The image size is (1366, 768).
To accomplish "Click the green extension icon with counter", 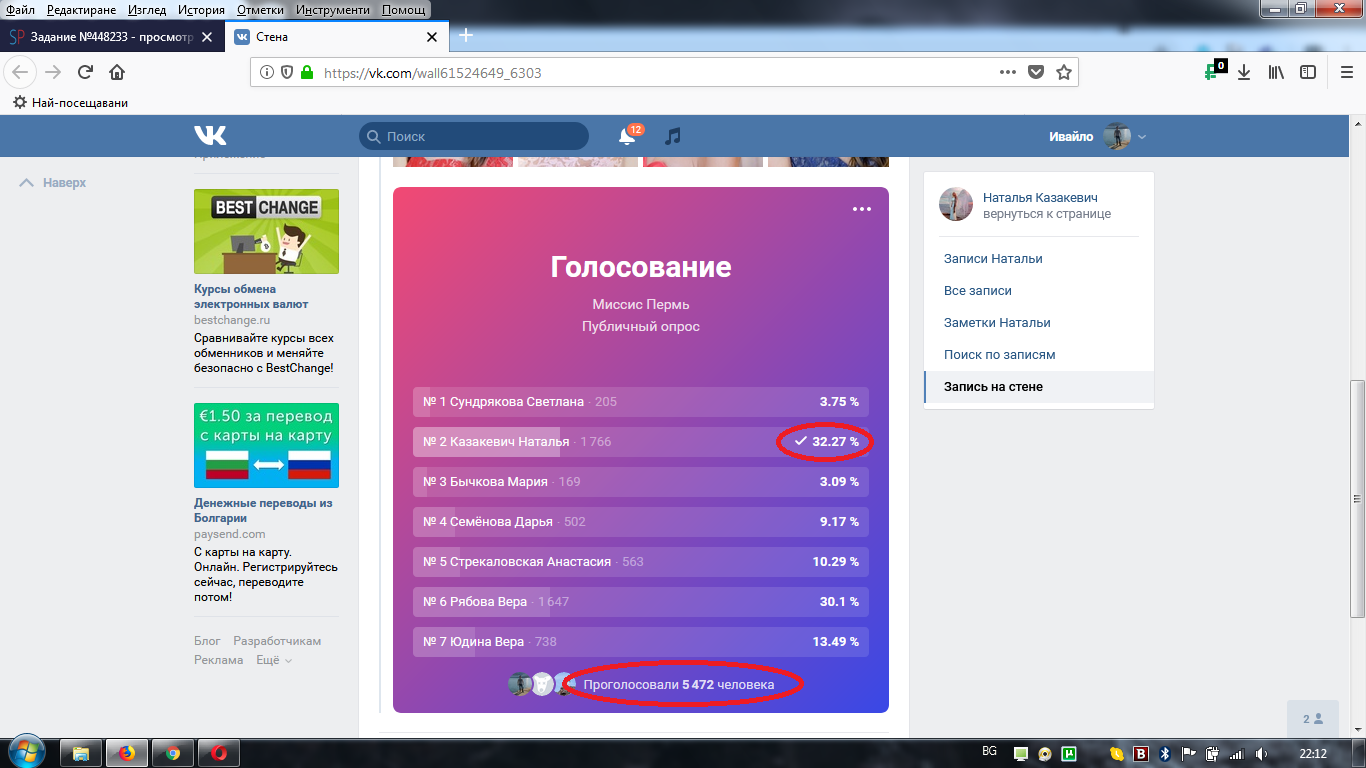I will 1214,70.
